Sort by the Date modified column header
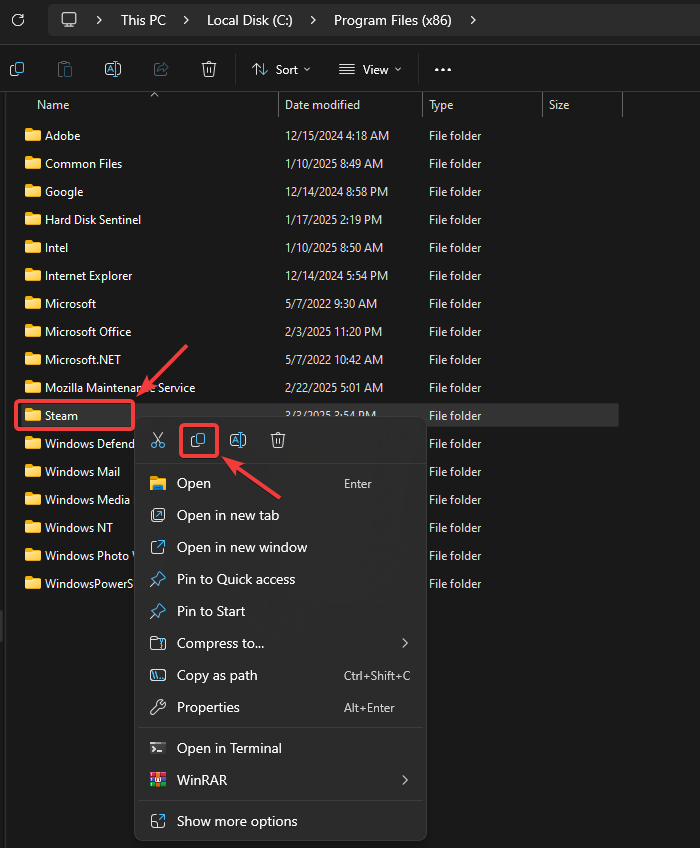700x848 pixels. (322, 105)
